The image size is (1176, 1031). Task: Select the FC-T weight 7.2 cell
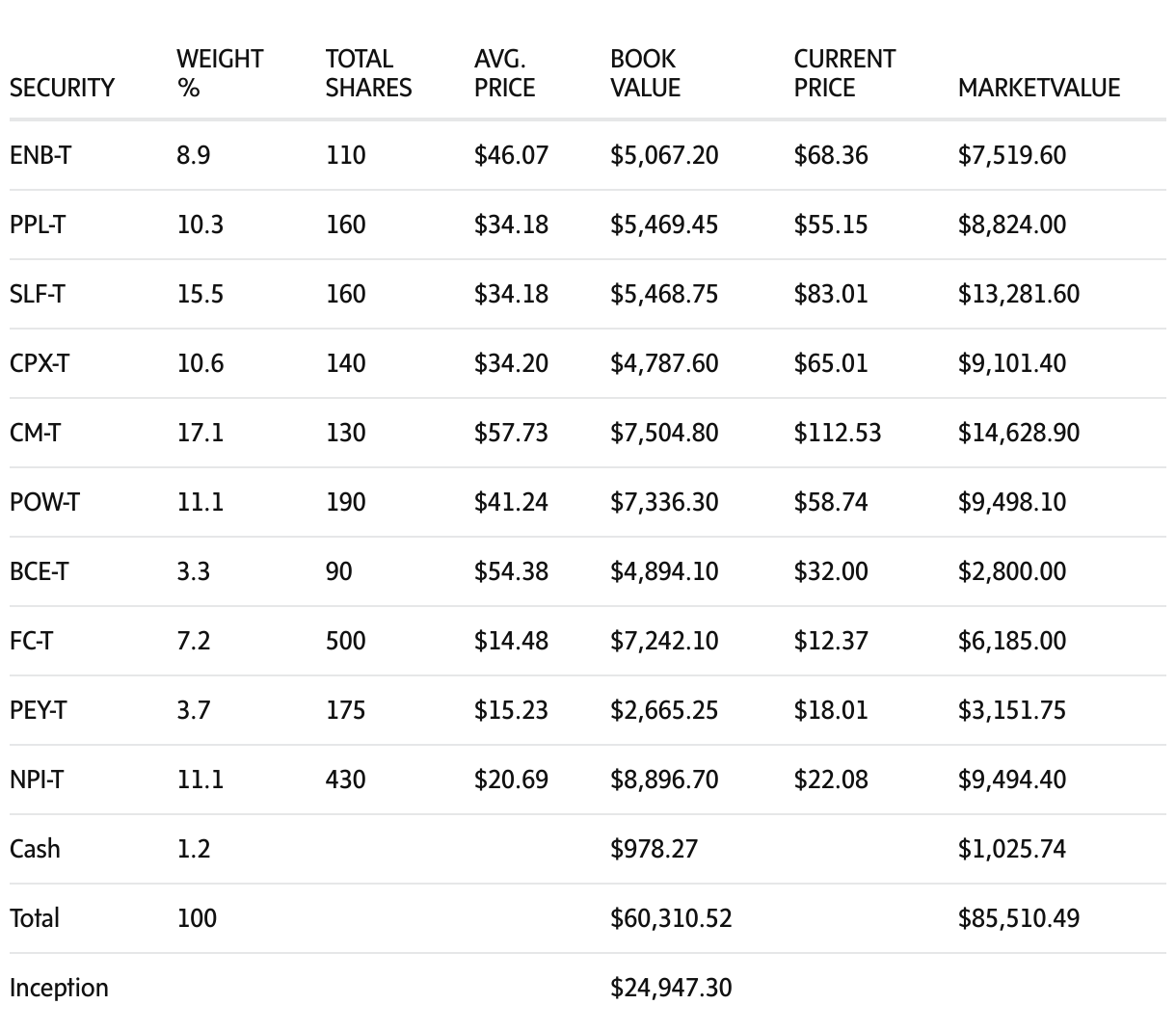[x=193, y=641]
